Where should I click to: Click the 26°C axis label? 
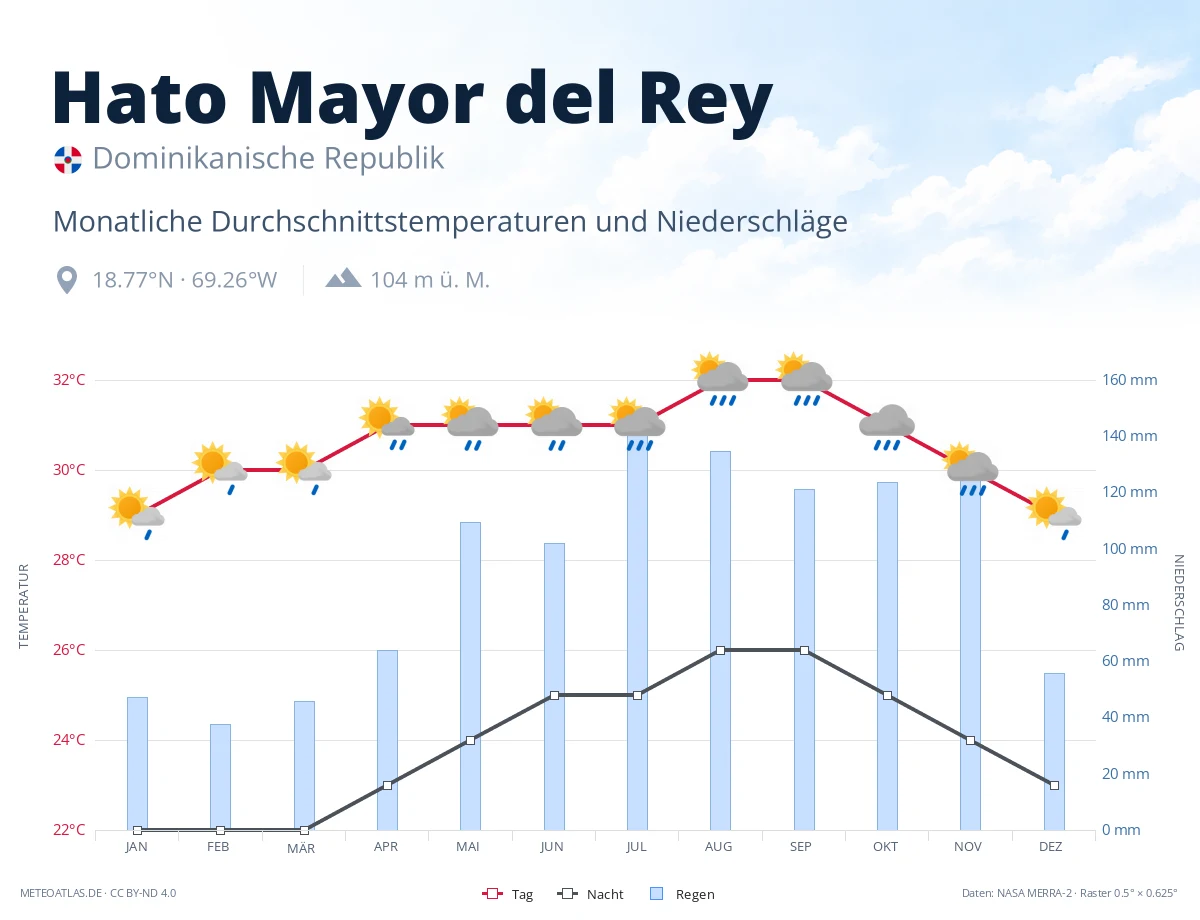pos(68,650)
